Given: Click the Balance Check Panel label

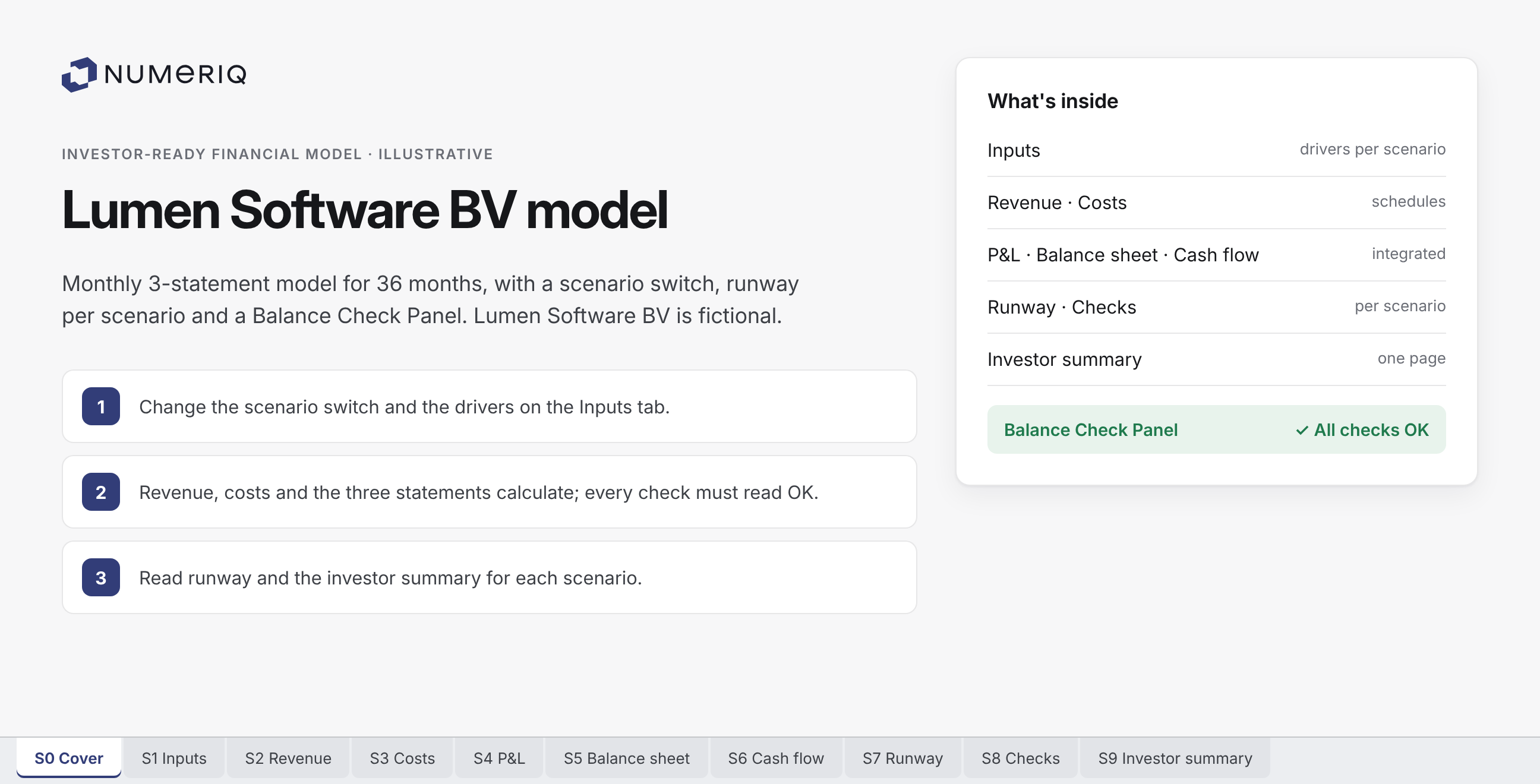Looking at the screenshot, I should coord(1090,429).
